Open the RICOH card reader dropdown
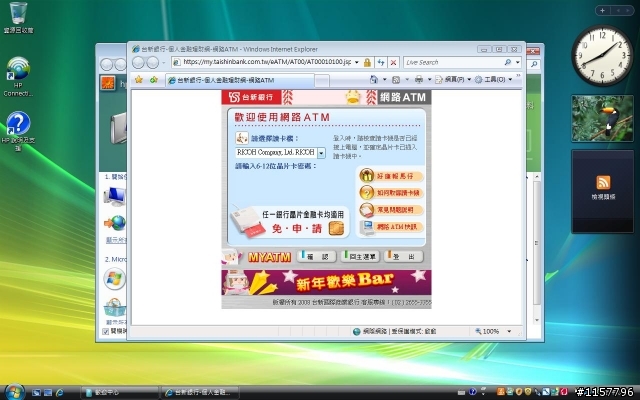640x400 pixels. (x=321, y=153)
